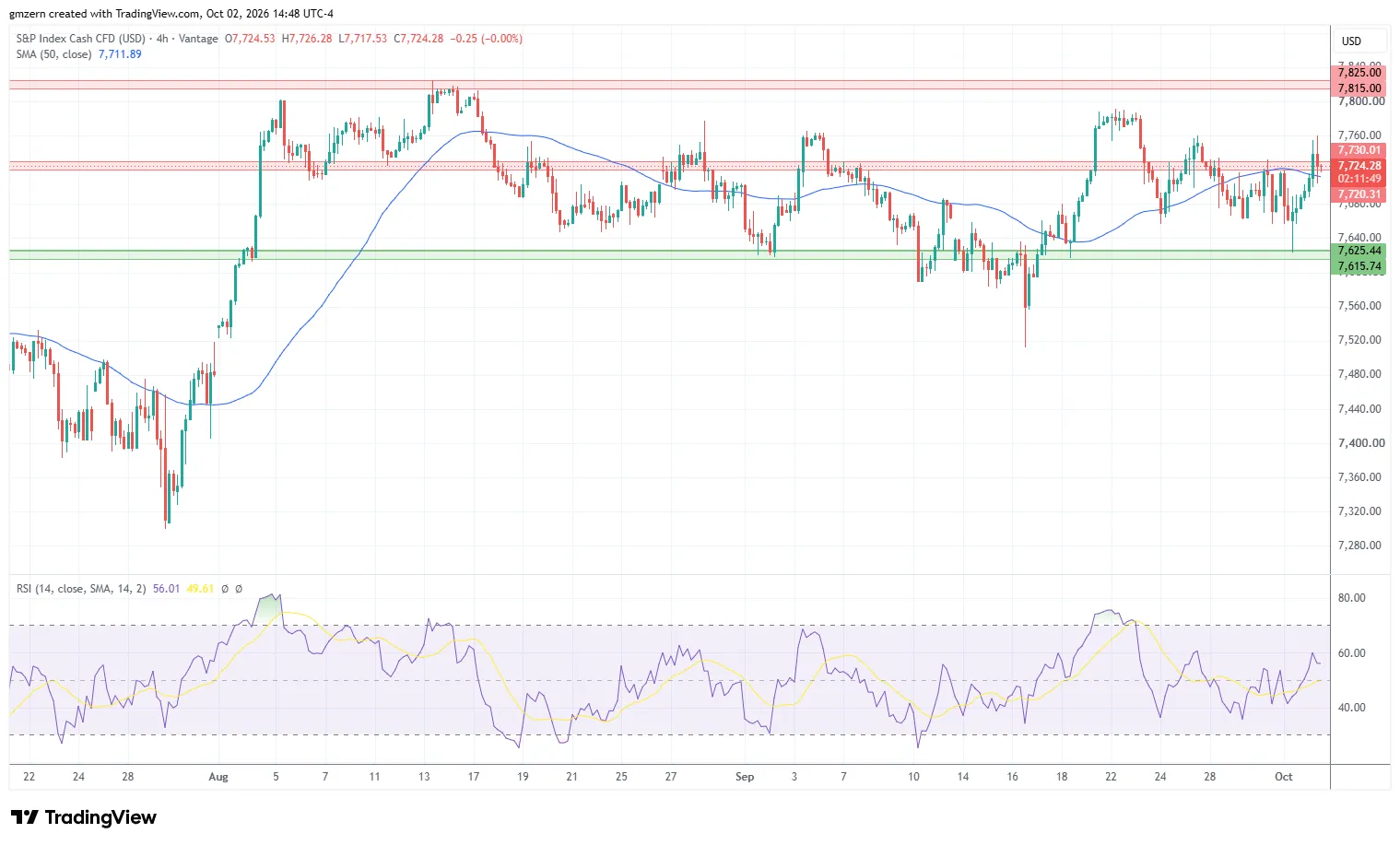Click the RSI value 56.01 in legend

[166, 589]
